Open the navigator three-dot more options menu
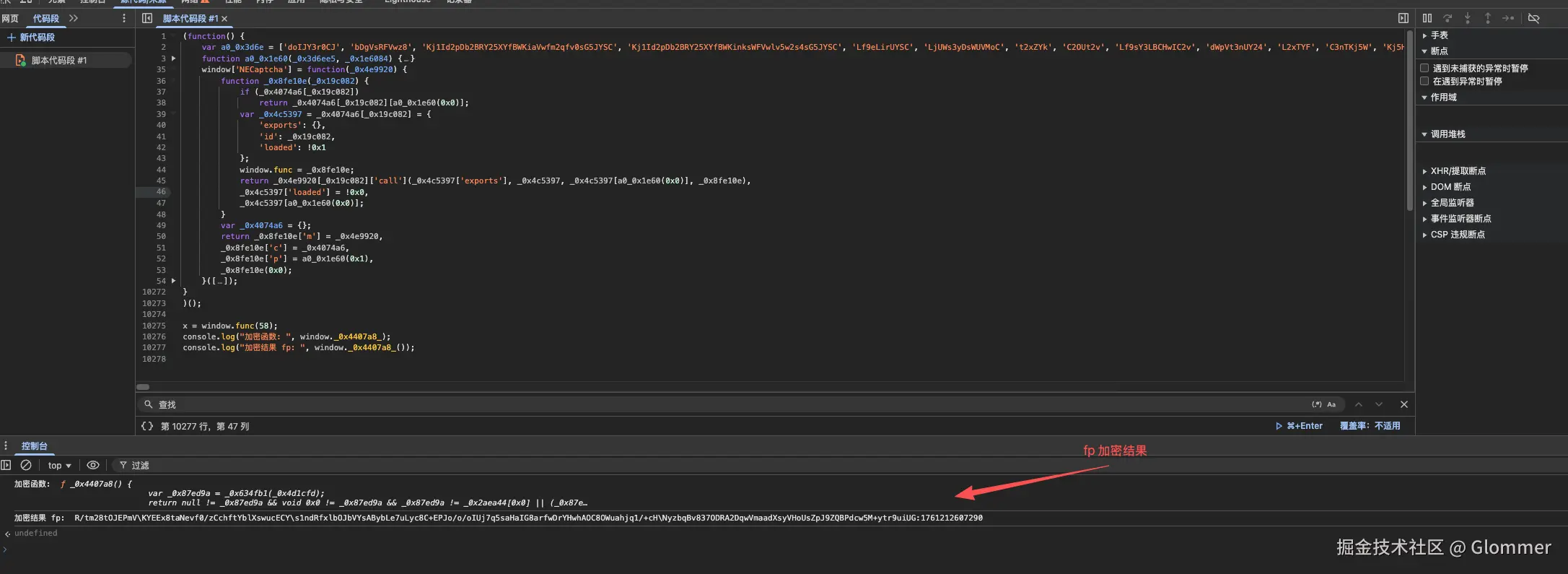 tap(124, 18)
